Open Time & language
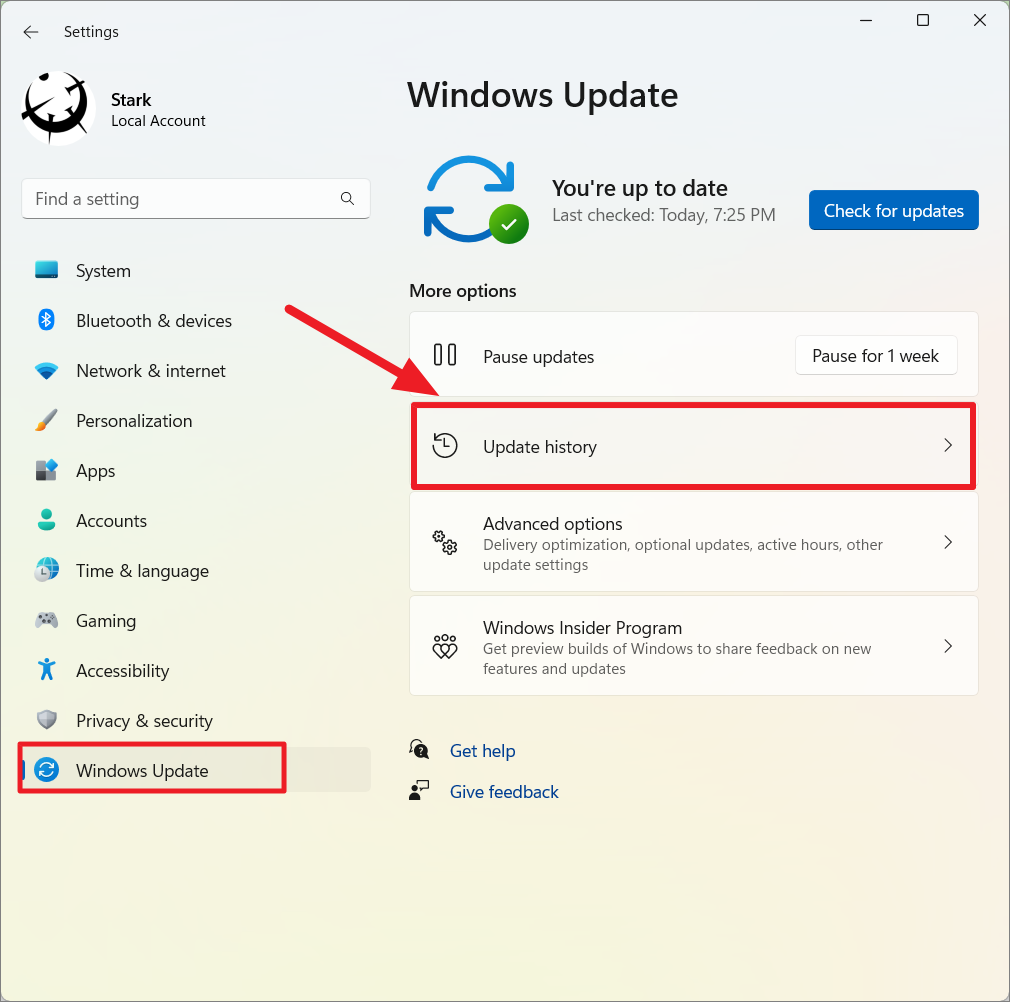The width and height of the screenshot is (1010, 1002). tap(196, 571)
